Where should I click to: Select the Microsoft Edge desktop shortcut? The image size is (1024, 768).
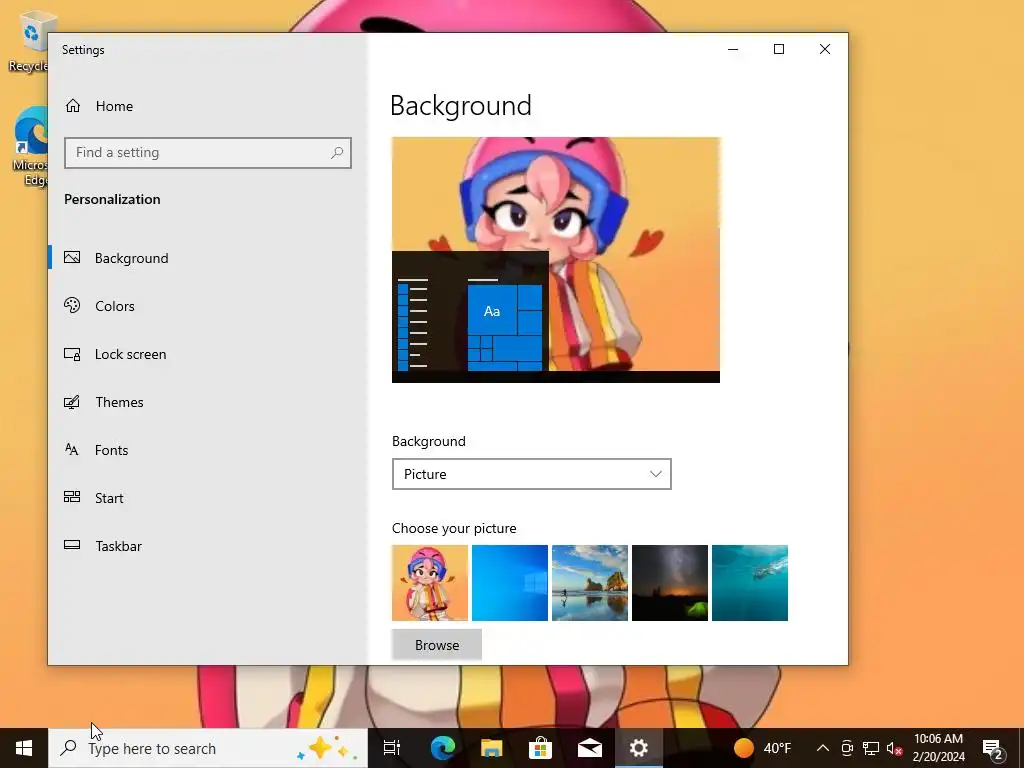point(31,146)
